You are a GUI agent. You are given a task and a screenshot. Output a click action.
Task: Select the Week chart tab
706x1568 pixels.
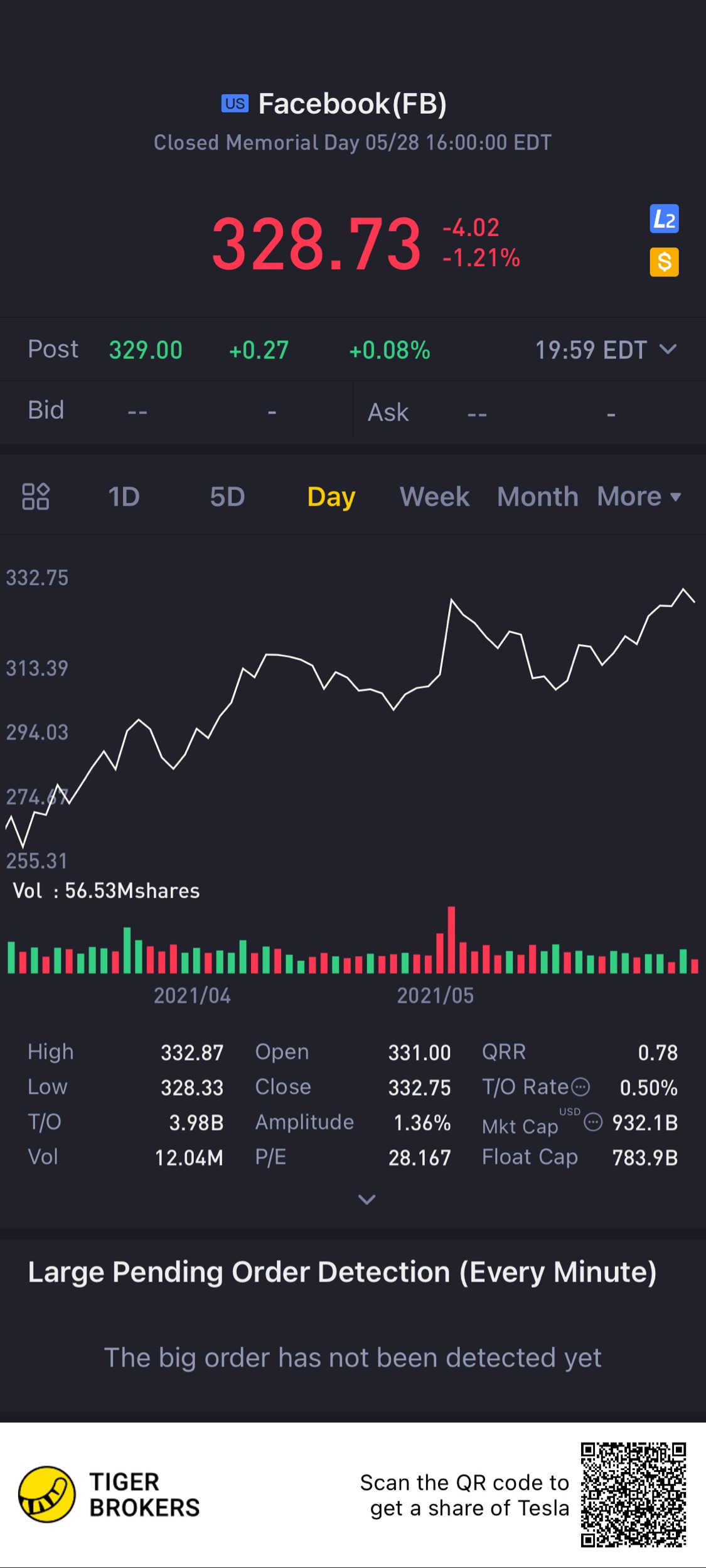[434, 497]
